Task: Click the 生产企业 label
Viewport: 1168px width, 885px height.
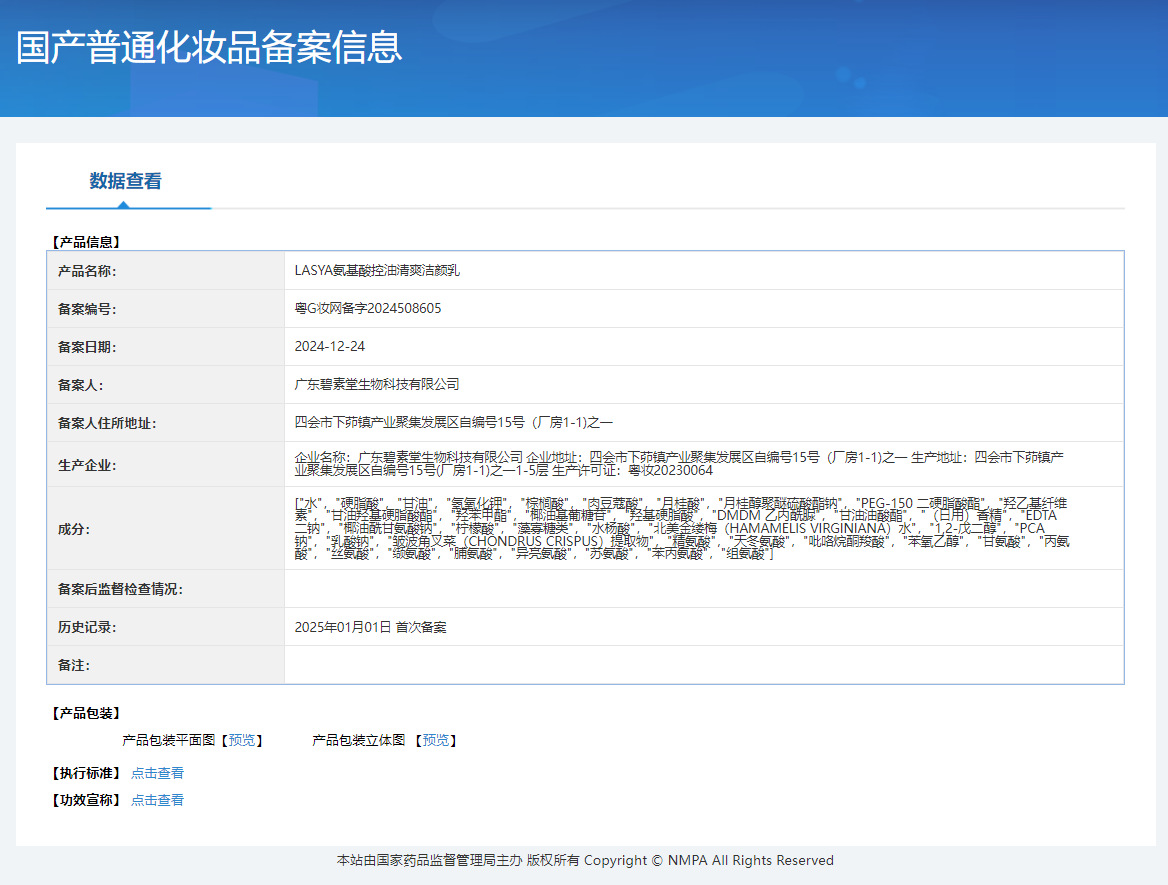Action: pyautogui.click(x=87, y=466)
